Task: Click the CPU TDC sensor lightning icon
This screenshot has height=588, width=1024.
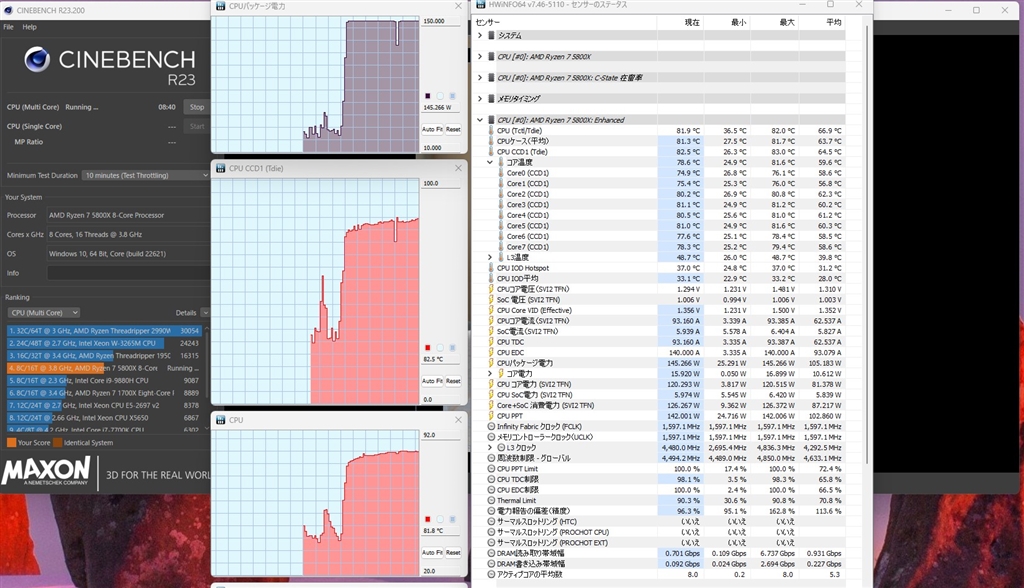Action: [491, 342]
